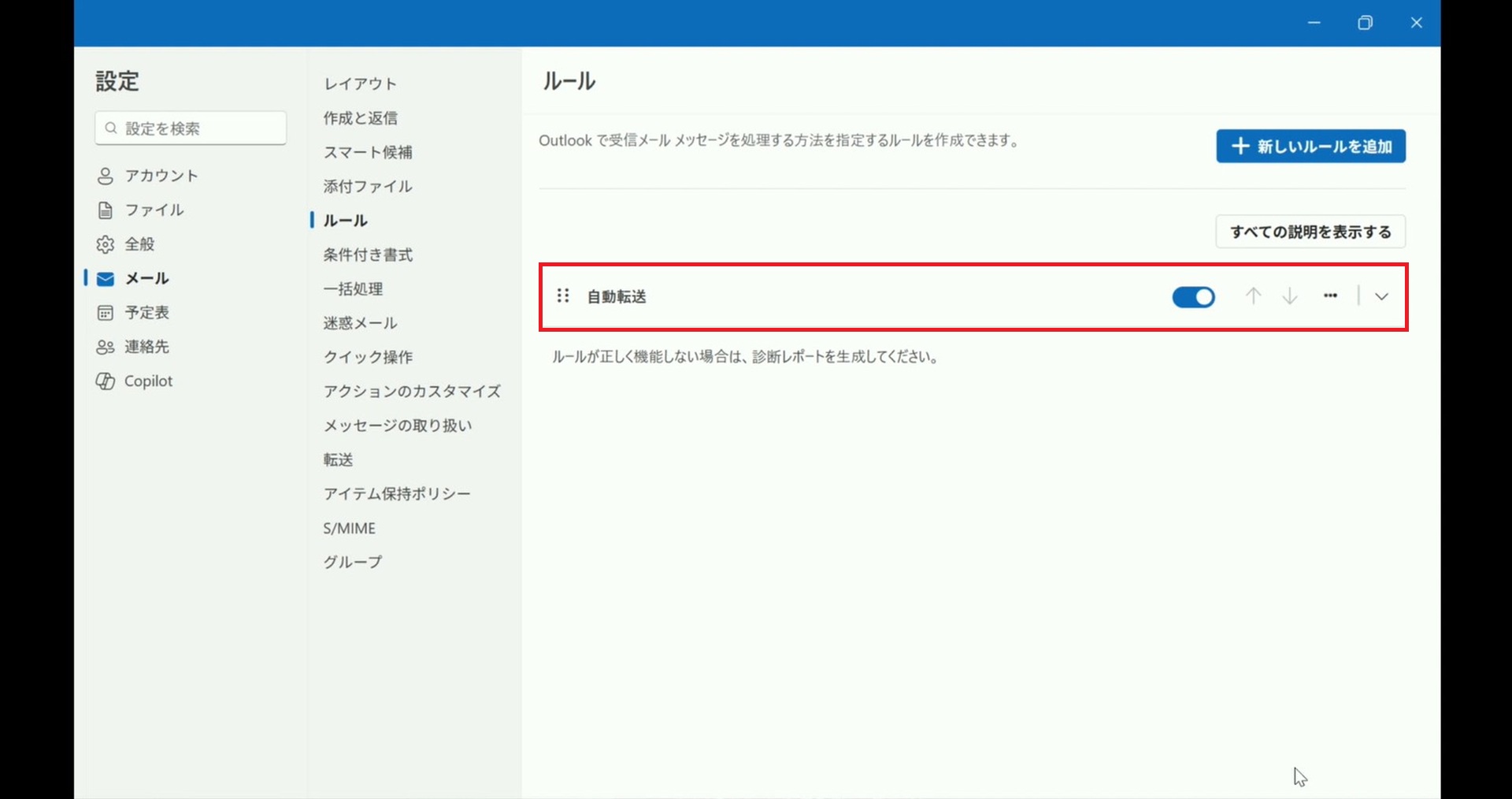Click the 設定を検索 search field
The height and width of the screenshot is (799, 1512).
click(191, 128)
